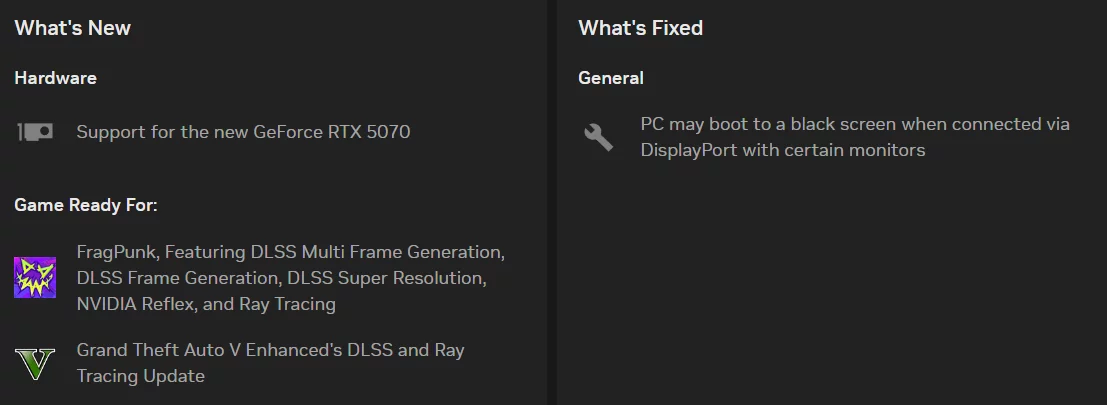The width and height of the screenshot is (1107, 405).
Task: Click the DisplayPort with certain monitors line
Action: (x=783, y=150)
